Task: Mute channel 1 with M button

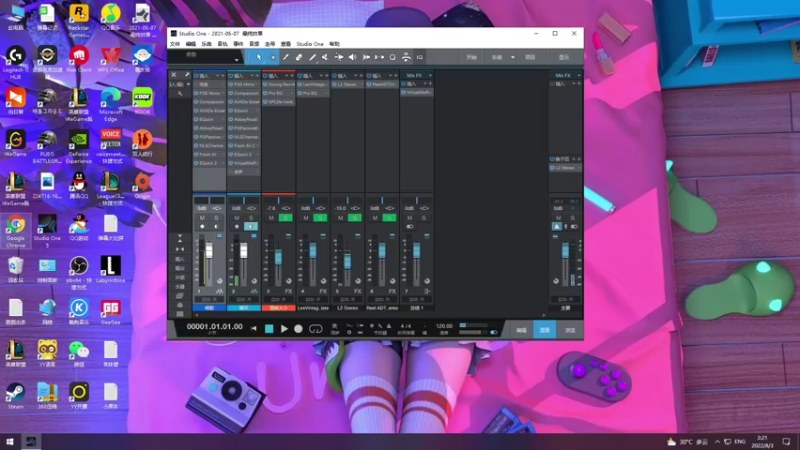Action: pyautogui.click(x=202, y=218)
